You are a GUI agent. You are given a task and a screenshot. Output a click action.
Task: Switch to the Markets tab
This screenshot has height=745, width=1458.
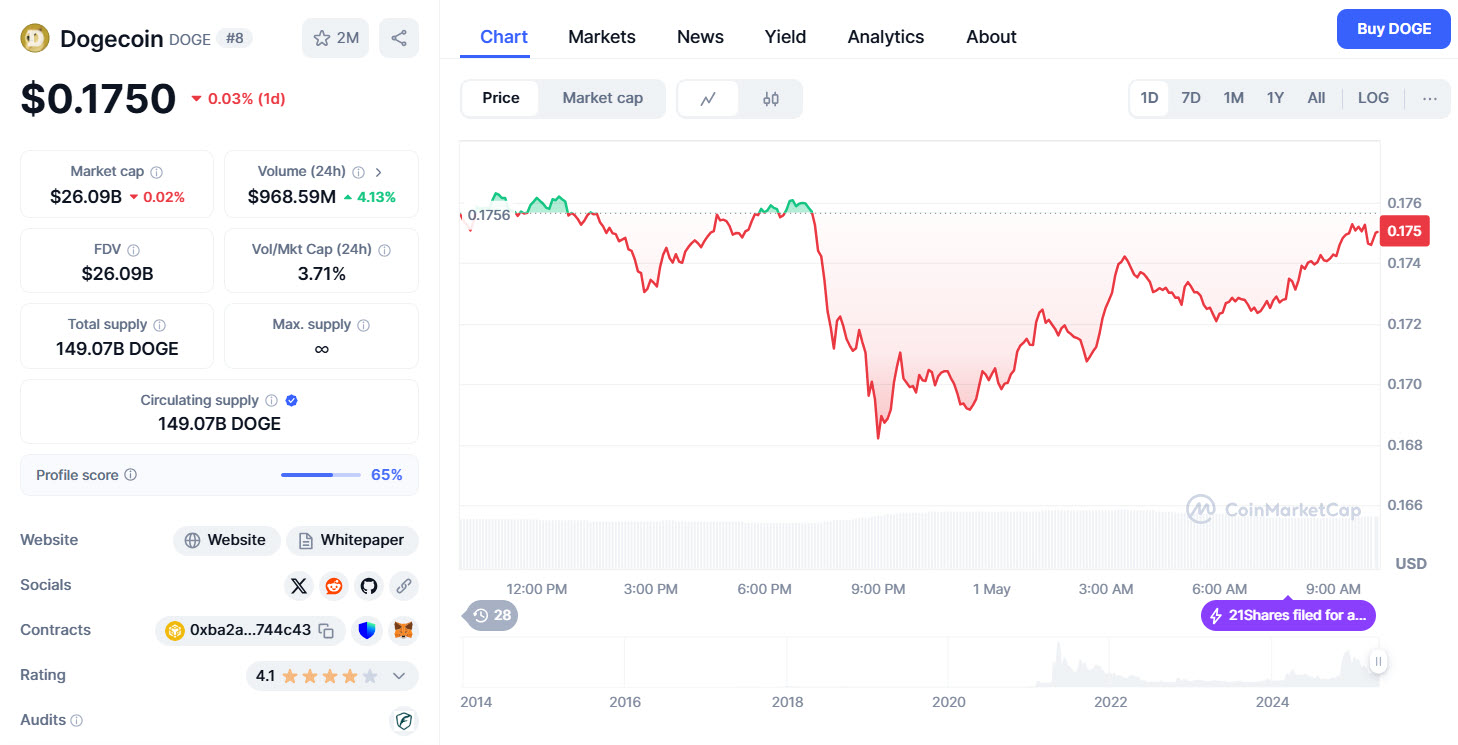(x=601, y=36)
